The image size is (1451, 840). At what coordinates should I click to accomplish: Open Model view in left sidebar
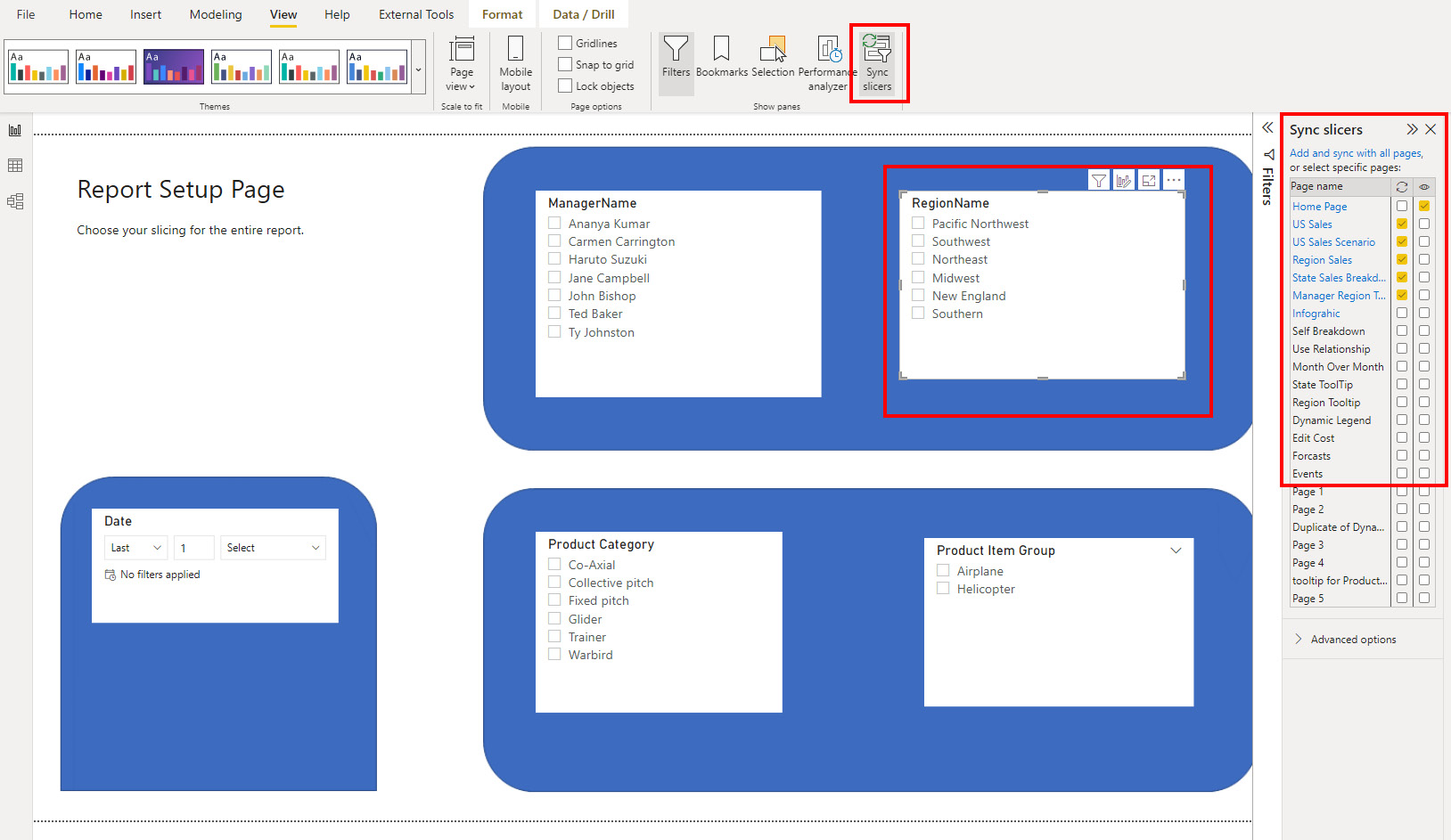point(15,201)
